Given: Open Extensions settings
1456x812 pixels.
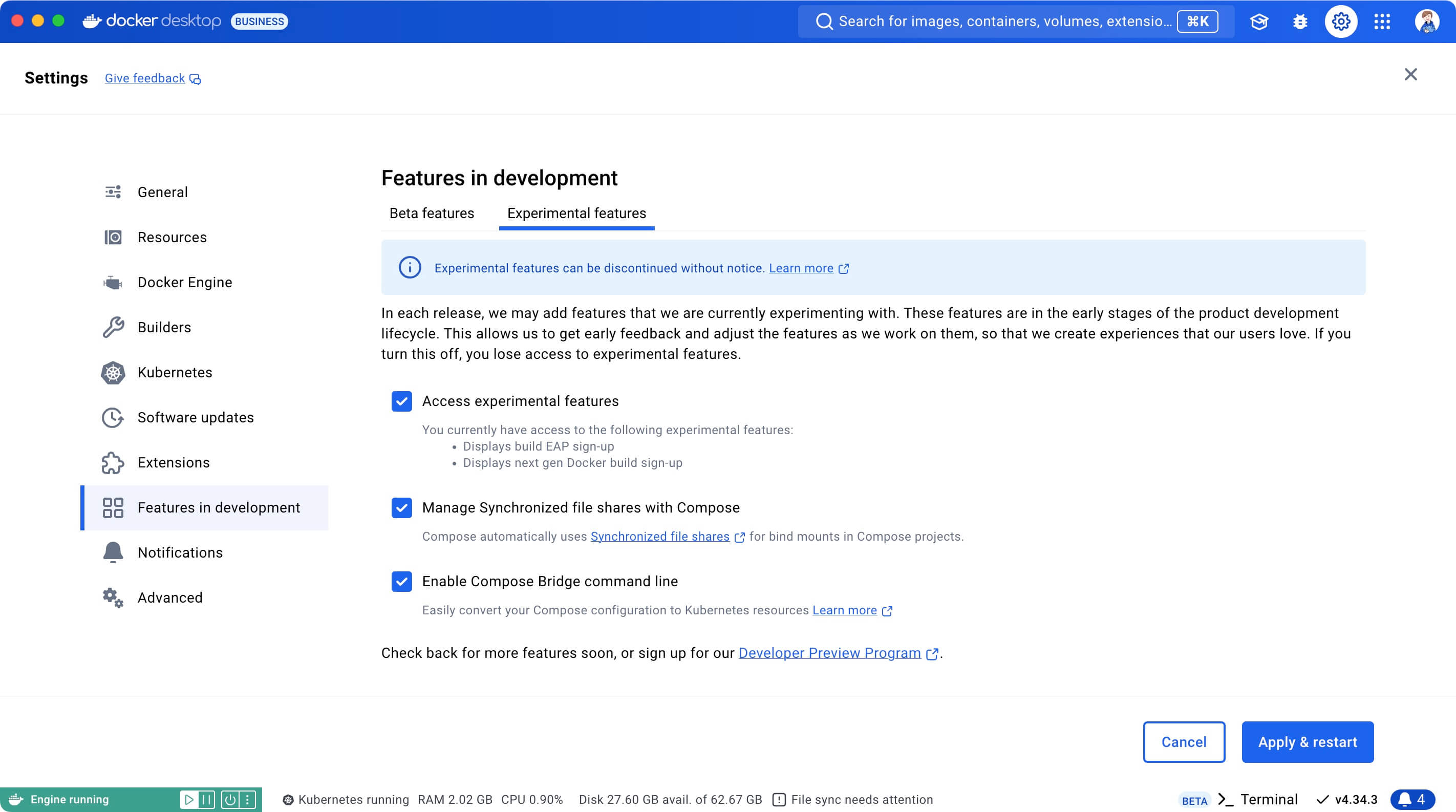Looking at the screenshot, I should click(205, 463).
